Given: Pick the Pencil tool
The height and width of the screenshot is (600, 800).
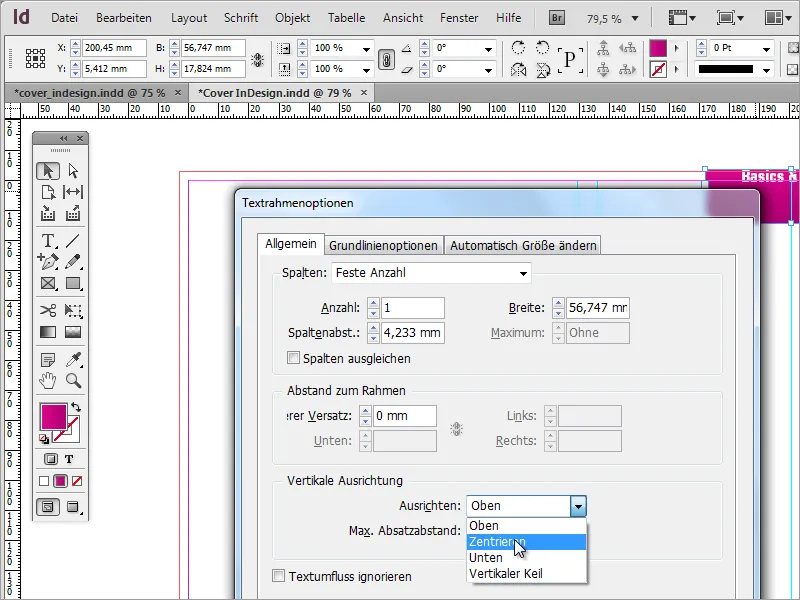Looking at the screenshot, I should click(73, 262).
